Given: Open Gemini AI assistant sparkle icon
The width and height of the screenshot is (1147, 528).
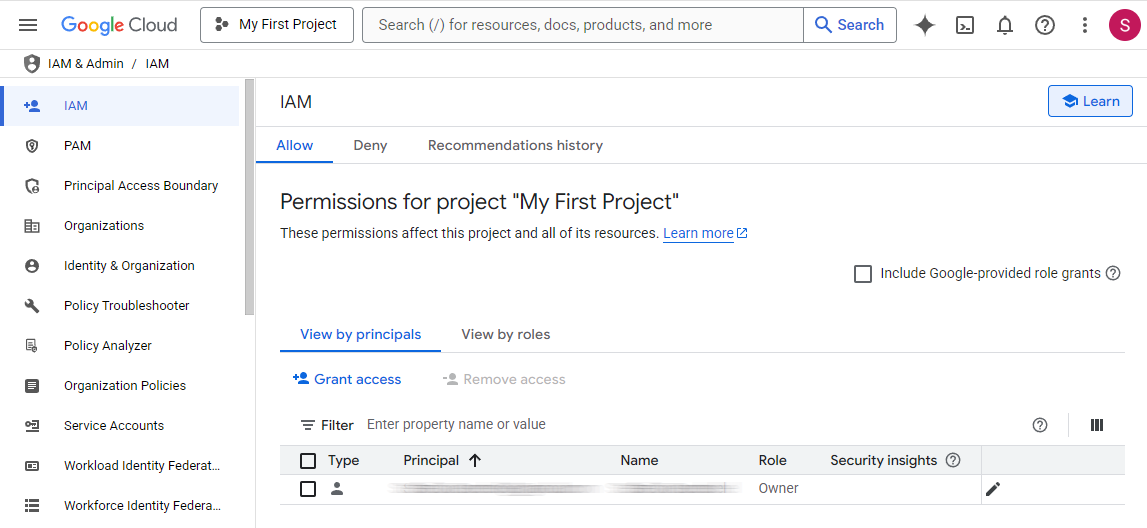Looking at the screenshot, I should pos(925,25).
